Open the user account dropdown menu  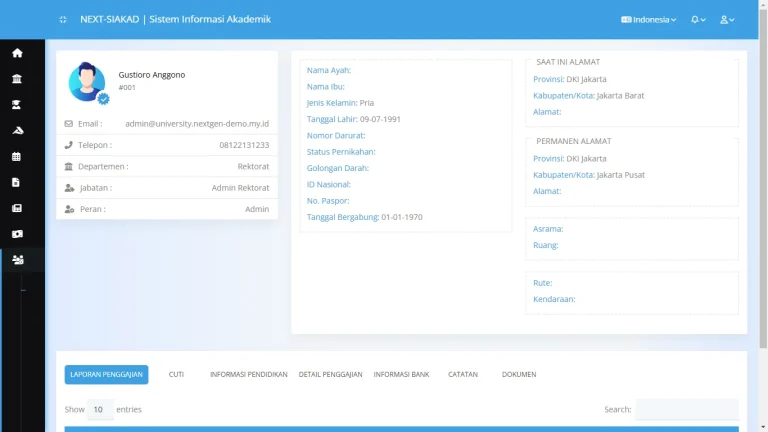point(727,20)
